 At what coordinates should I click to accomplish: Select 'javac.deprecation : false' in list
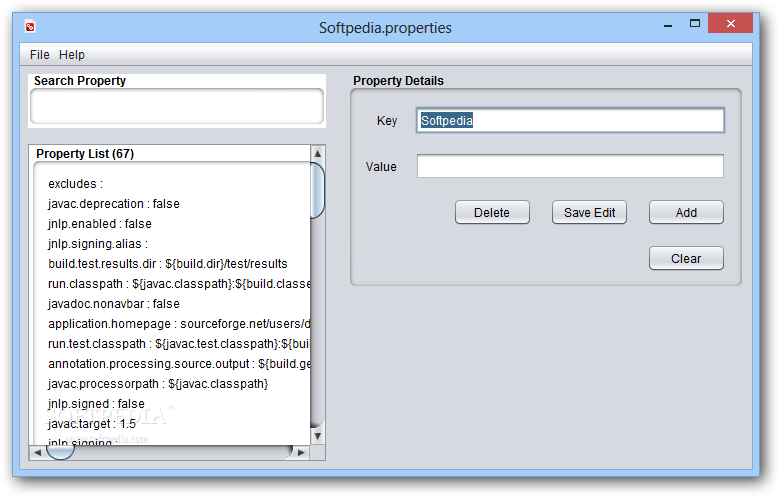click(x=114, y=203)
